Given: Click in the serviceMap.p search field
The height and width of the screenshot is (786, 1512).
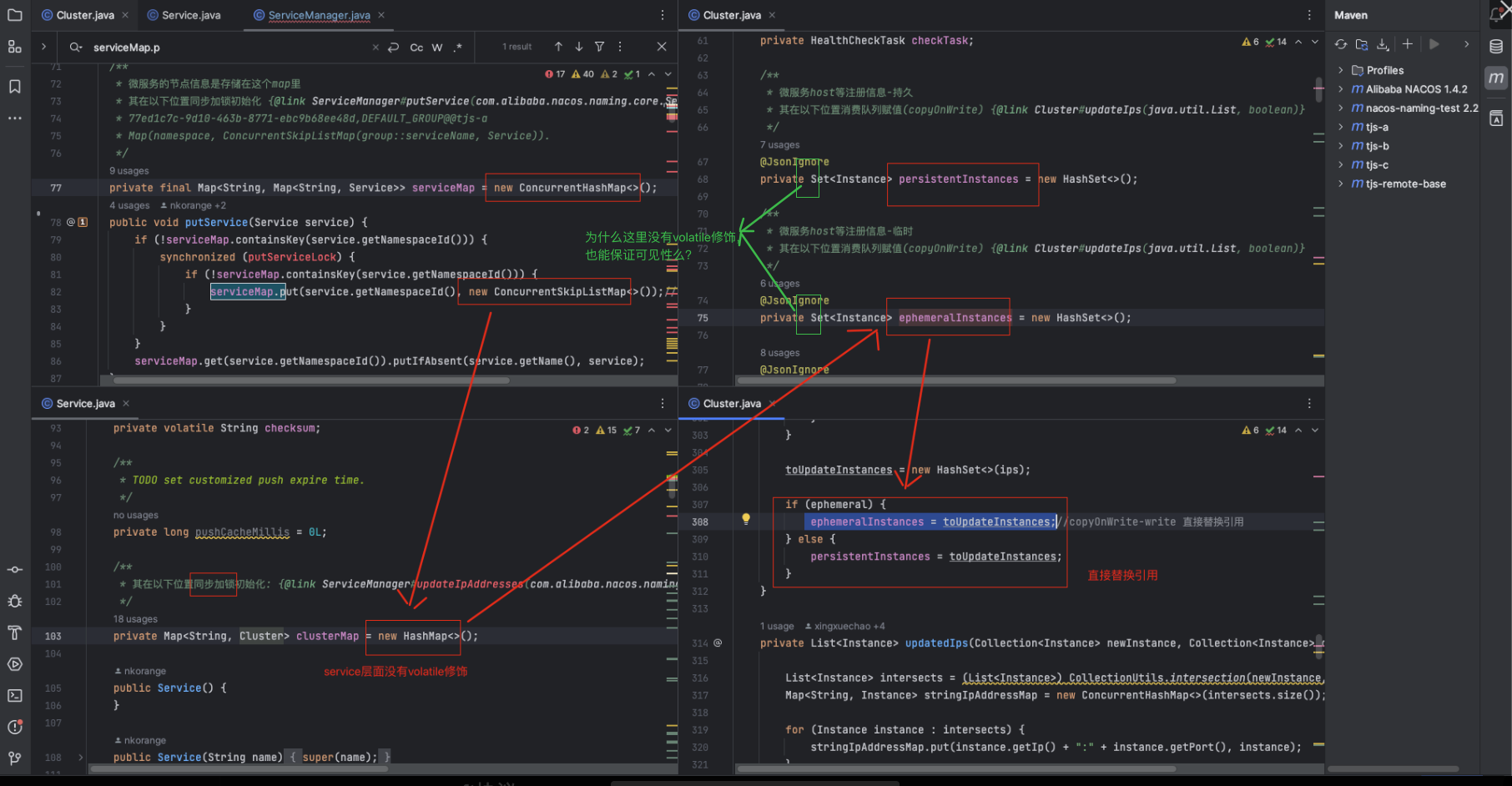Looking at the screenshot, I should coord(225,48).
